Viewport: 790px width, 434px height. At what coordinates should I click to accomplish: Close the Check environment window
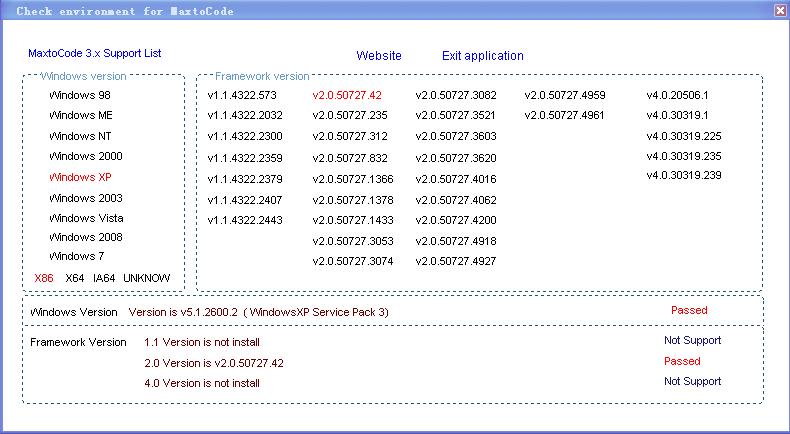tap(780, 11)
